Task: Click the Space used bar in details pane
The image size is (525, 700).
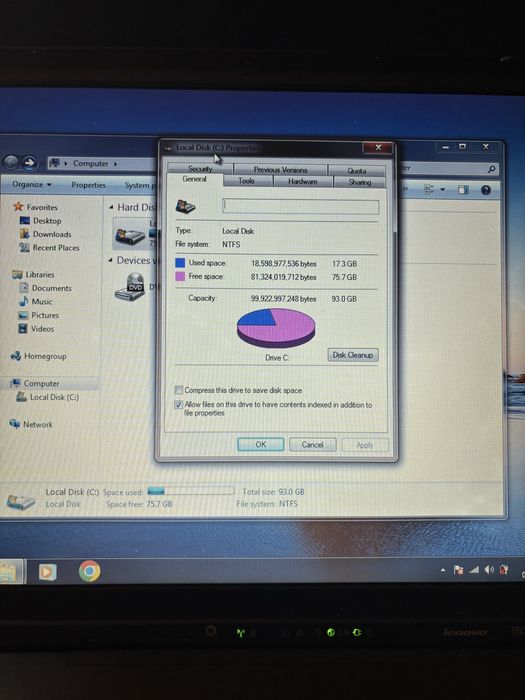Action: (x=191, y=491)
